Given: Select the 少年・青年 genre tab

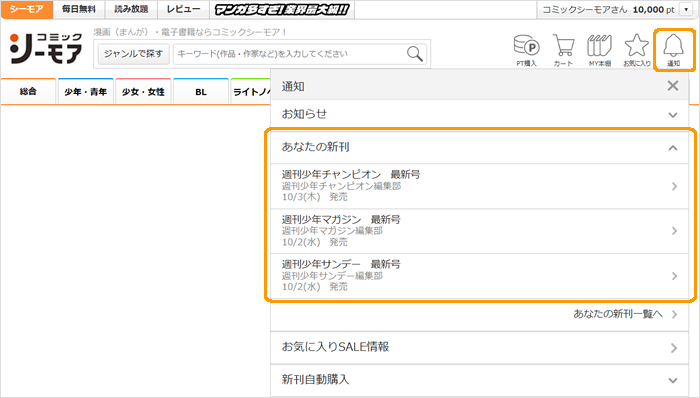Looking at the screenshot, I should pos(86,91).
